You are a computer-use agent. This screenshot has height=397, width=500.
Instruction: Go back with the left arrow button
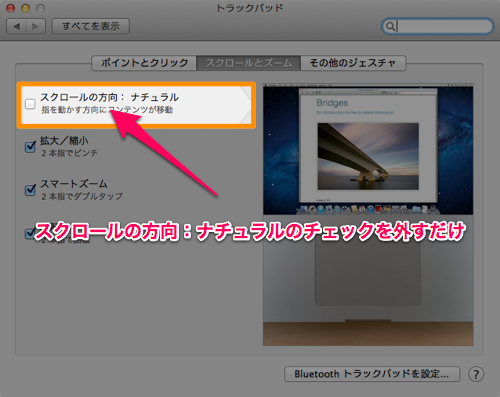(16, 26)
